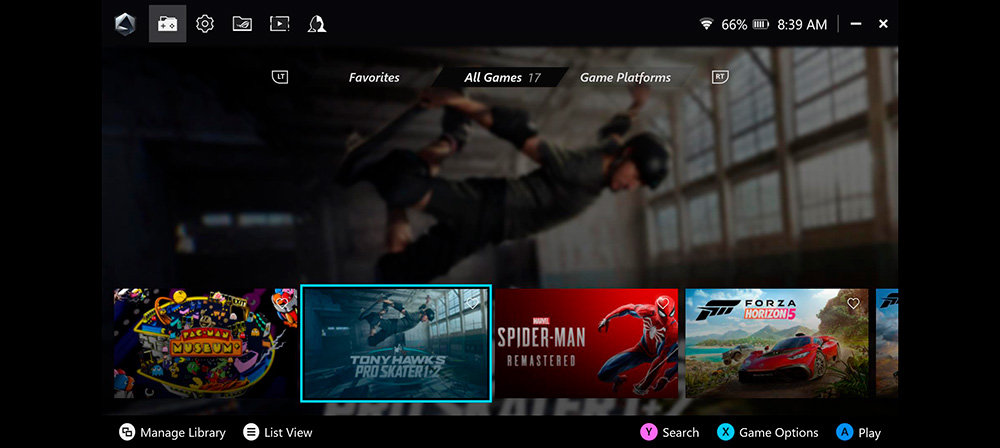1000x448 pixels.
Task: Open the ROG content folder icon
Action: 242,24
